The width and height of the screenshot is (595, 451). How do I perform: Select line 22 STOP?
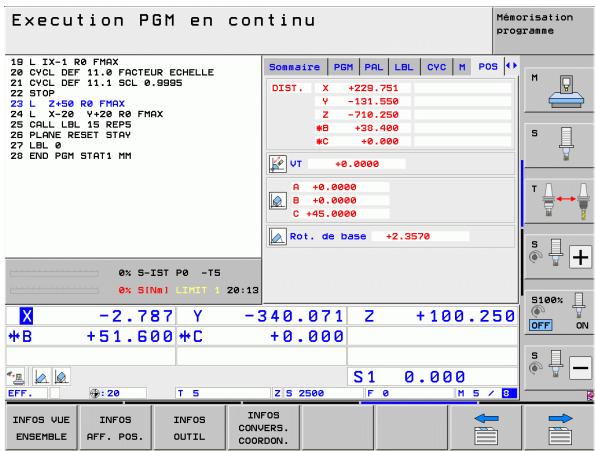[x=33, y=93]
